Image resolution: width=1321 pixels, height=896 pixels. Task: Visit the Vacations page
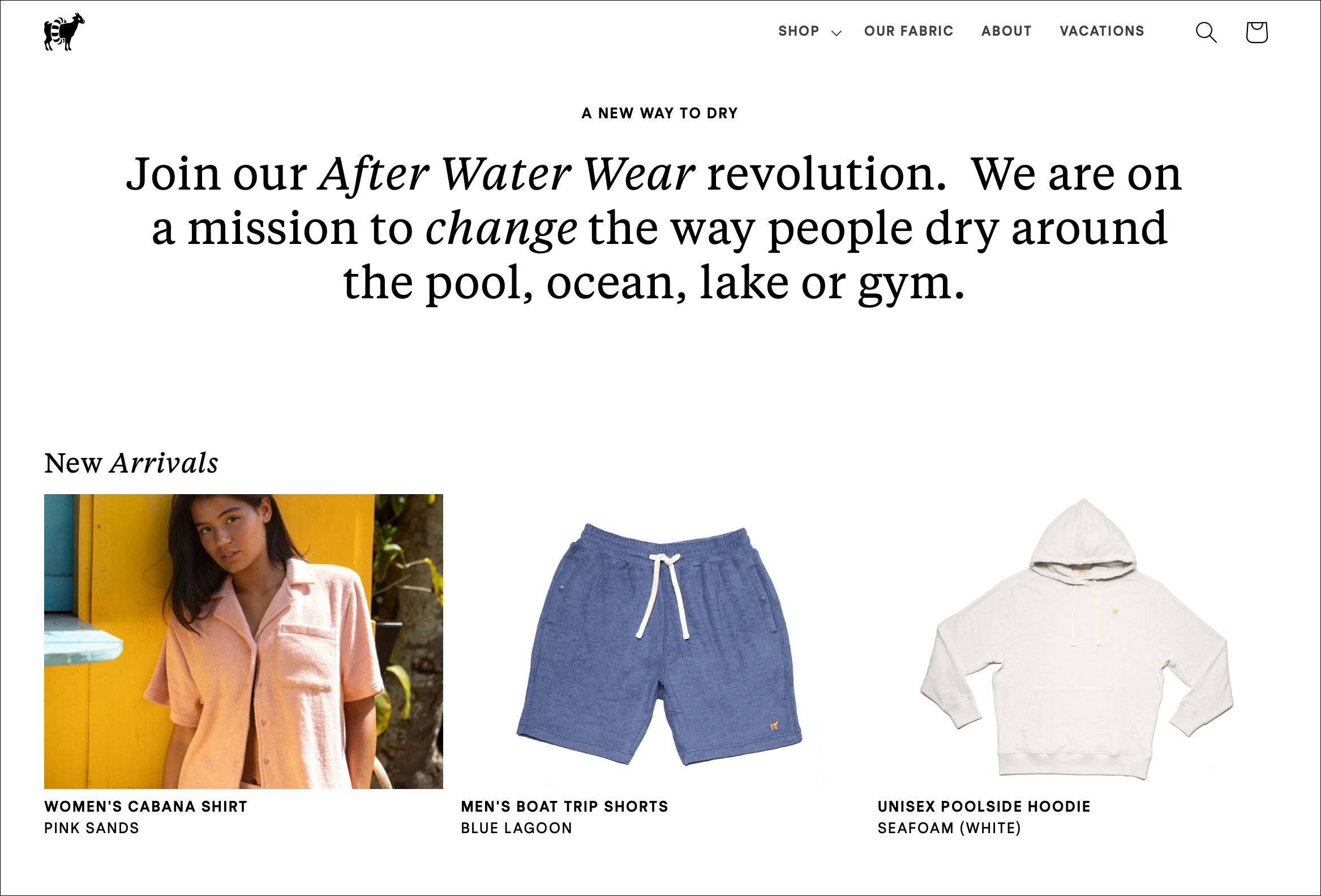[x=1101, y=31]
